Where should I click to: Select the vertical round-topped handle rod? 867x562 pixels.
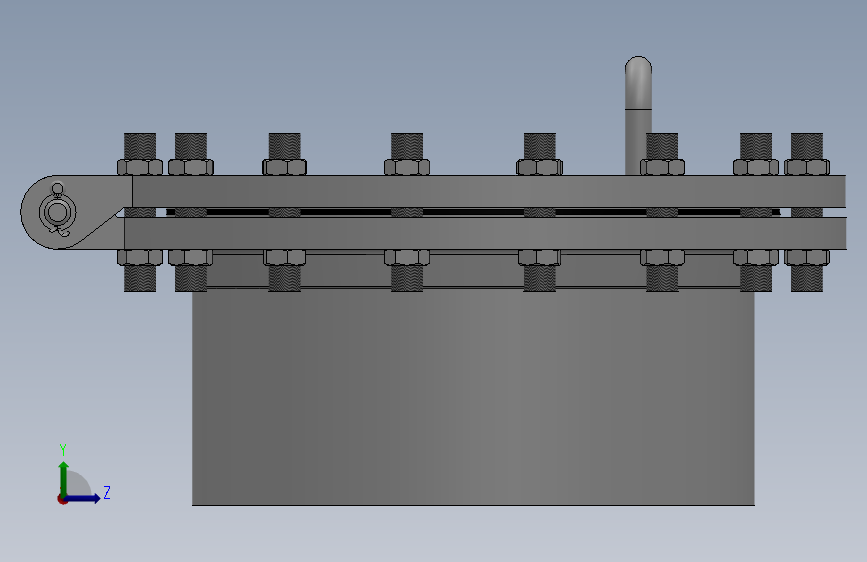638,115
